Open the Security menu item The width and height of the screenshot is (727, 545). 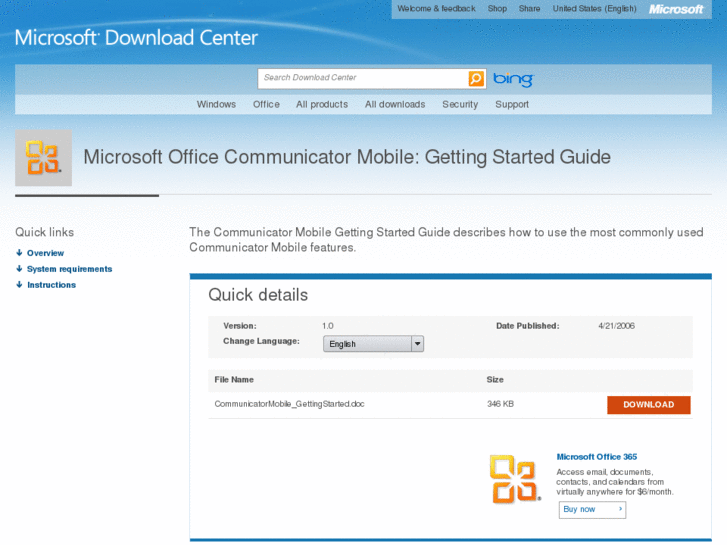coord(460,104)
